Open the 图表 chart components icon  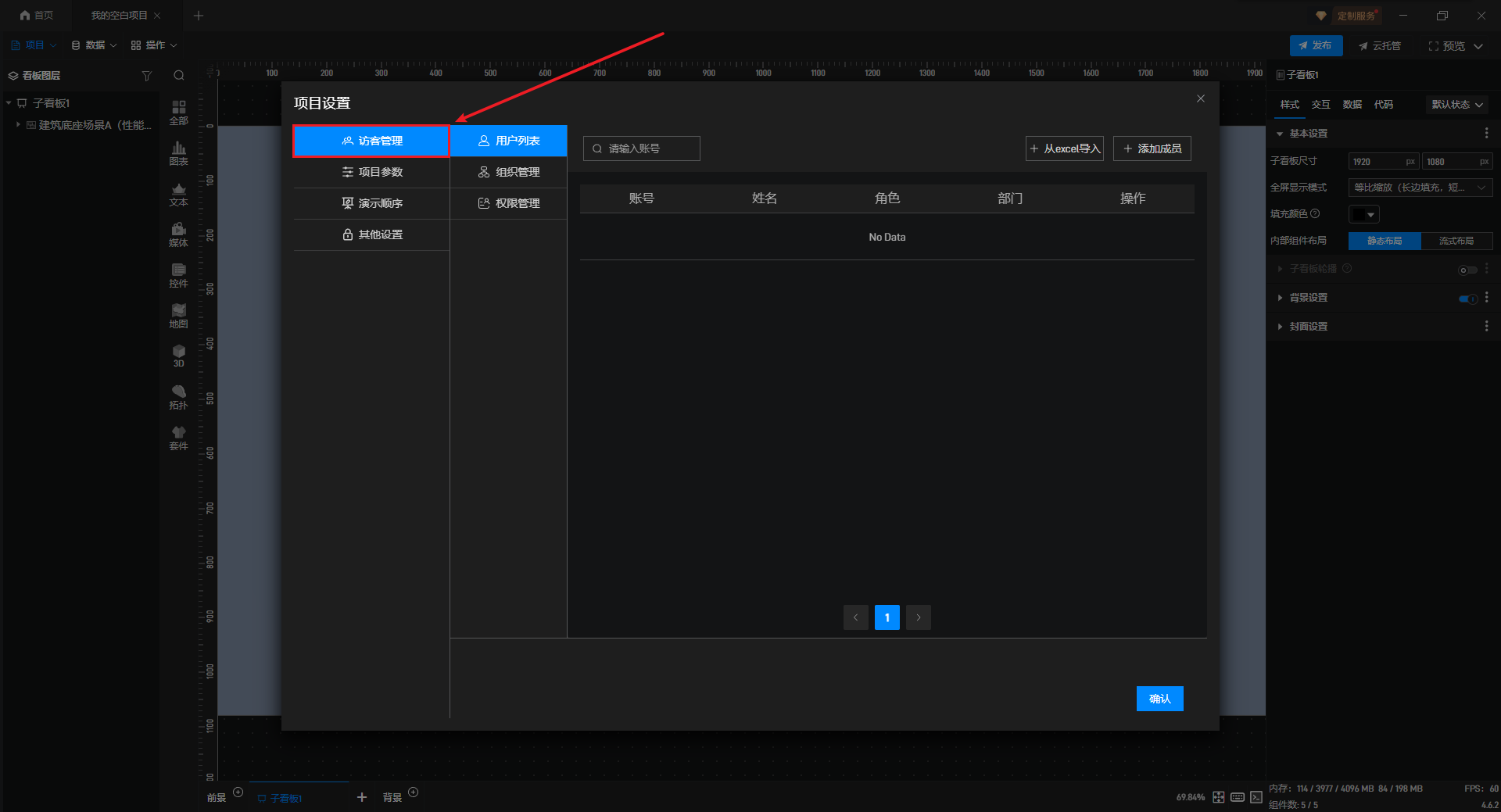[179, 153]
